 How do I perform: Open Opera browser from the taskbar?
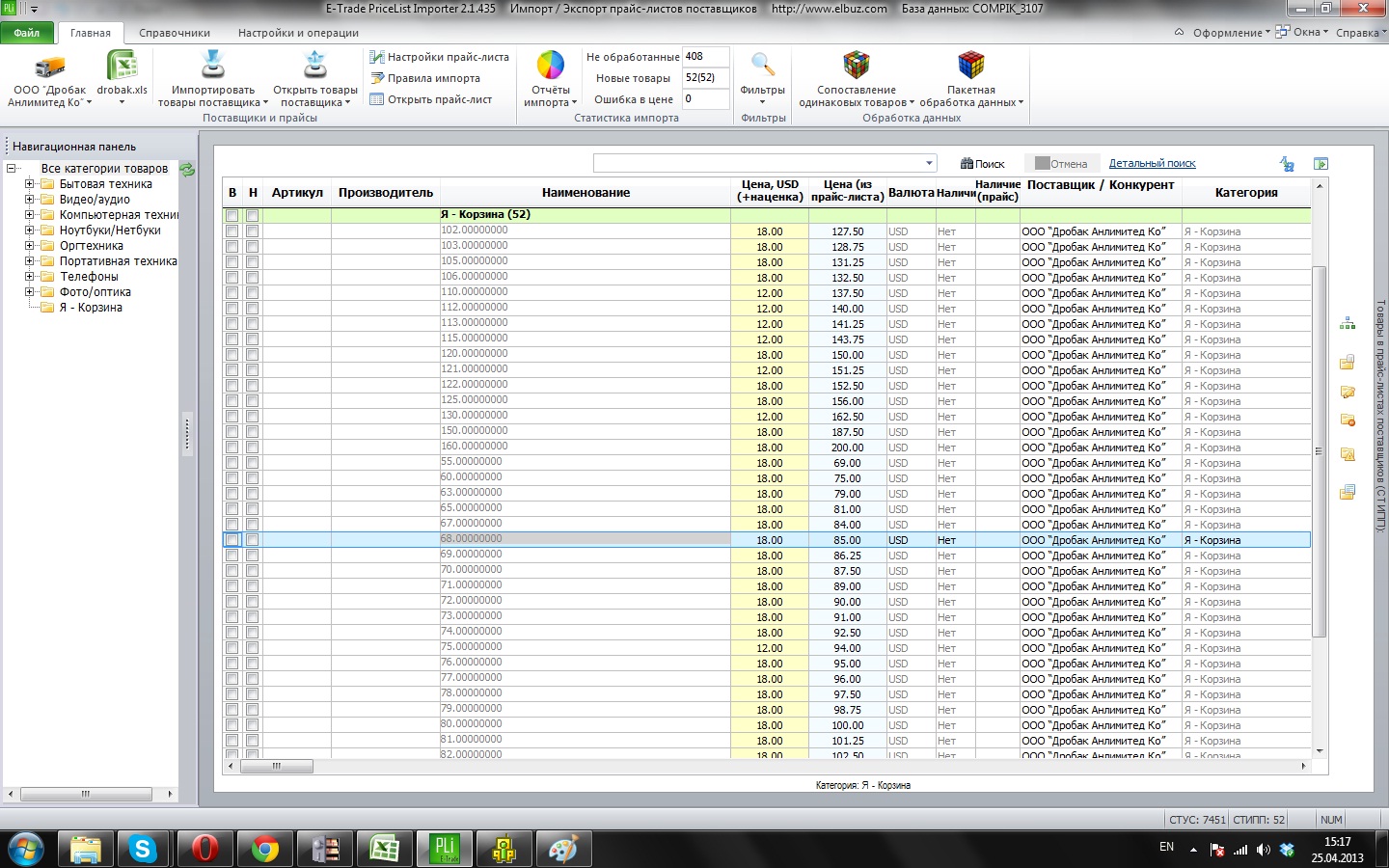(x=204, y=850)
